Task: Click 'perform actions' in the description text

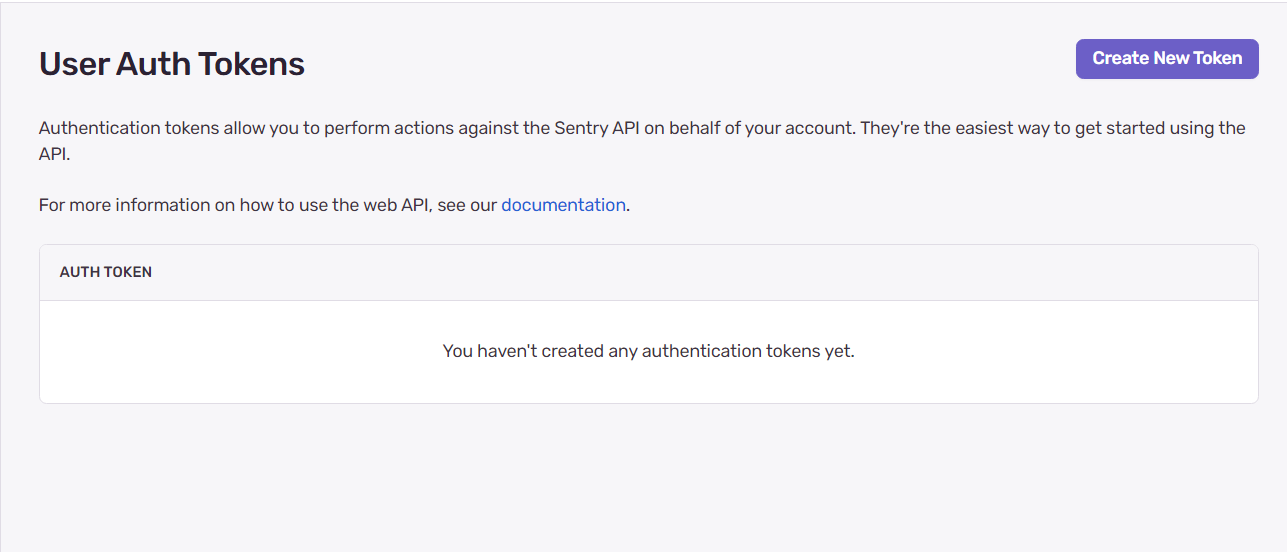Action: tap(384, 128)
